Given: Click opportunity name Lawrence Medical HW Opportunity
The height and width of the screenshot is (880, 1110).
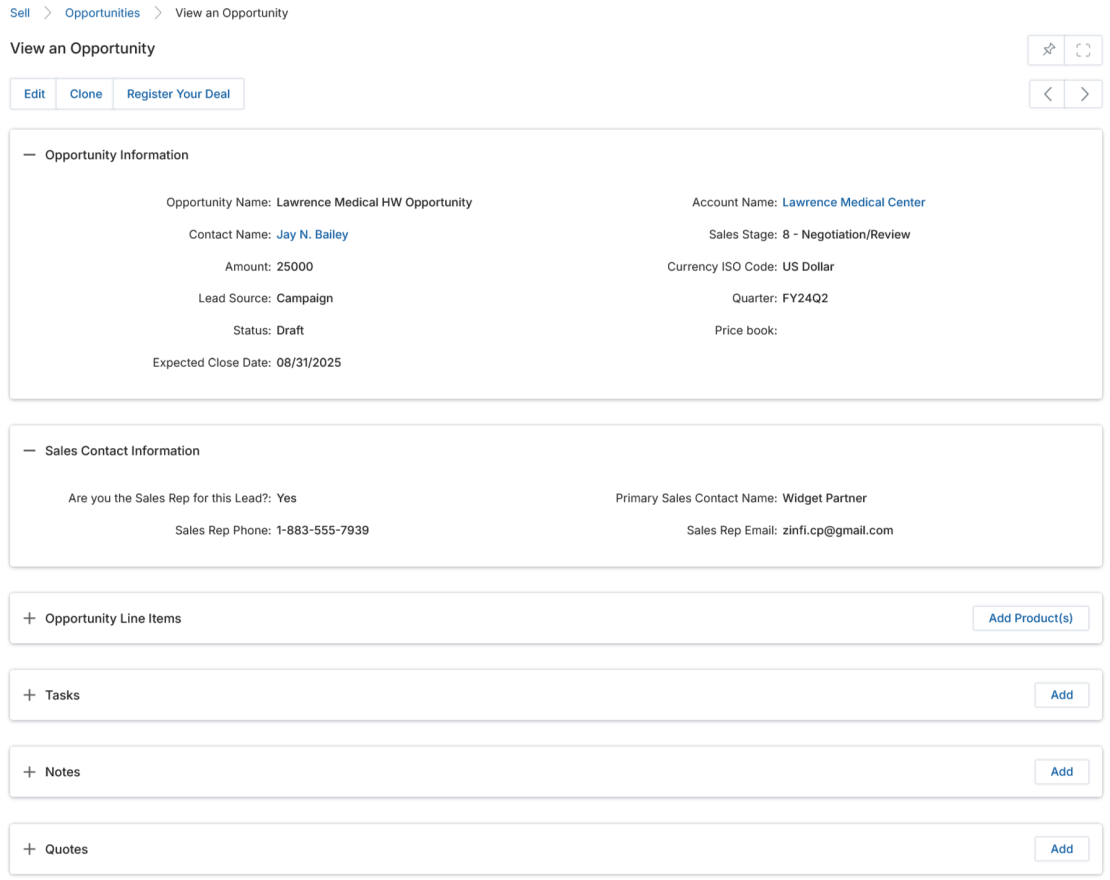Looking at the screenshot, I should (x=374, y=202).
